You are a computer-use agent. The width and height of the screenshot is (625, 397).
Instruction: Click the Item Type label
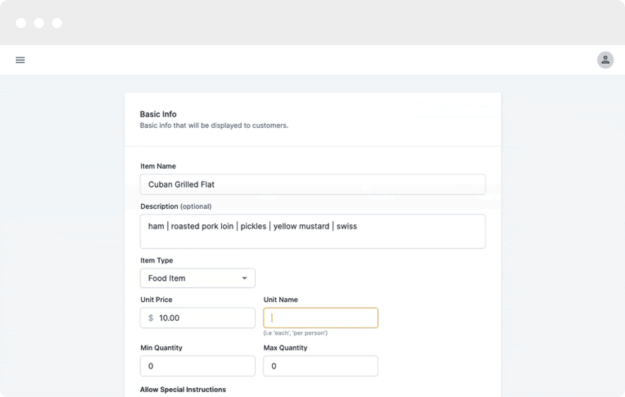click(157, 260)
